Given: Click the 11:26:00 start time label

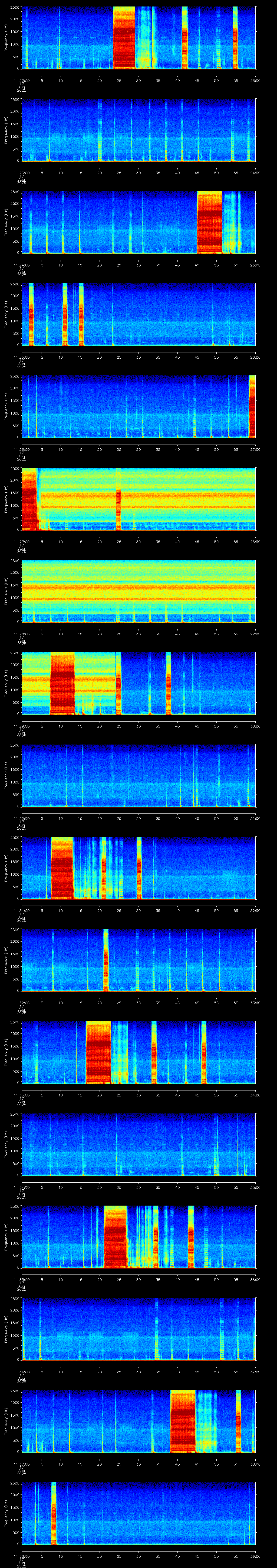Looking at the screenshot, I should tap(21, 449).
